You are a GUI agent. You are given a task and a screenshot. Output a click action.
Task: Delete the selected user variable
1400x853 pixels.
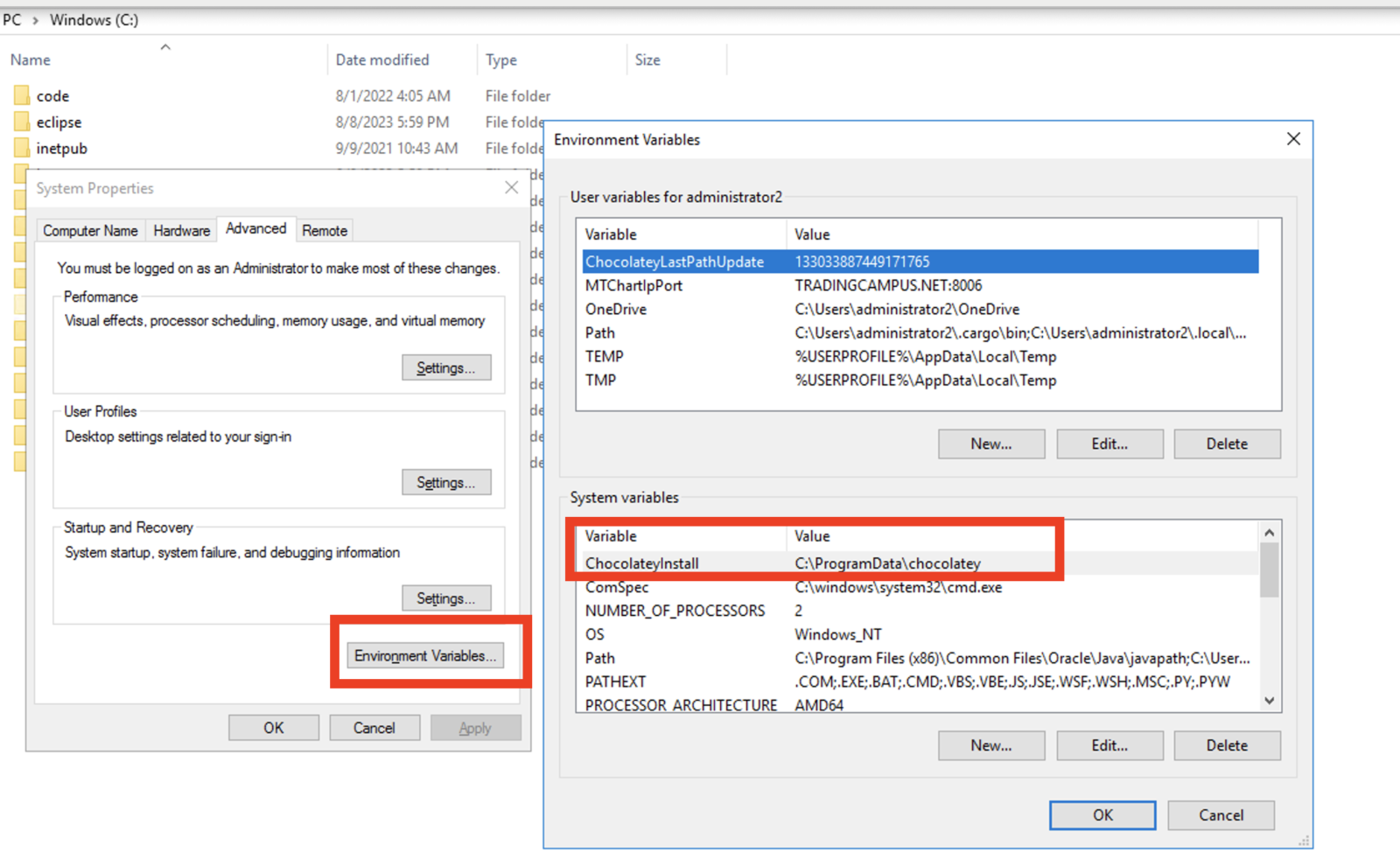pos(1226,444)
